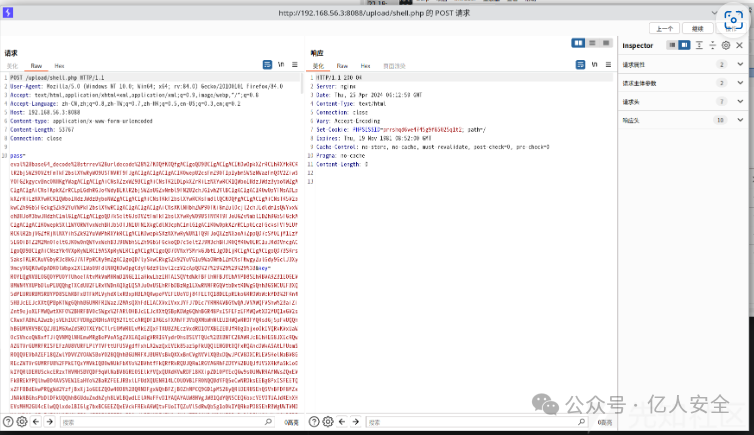Open the title bar dropdown chevron
The image size is (754, 435).
coord(714,12)
